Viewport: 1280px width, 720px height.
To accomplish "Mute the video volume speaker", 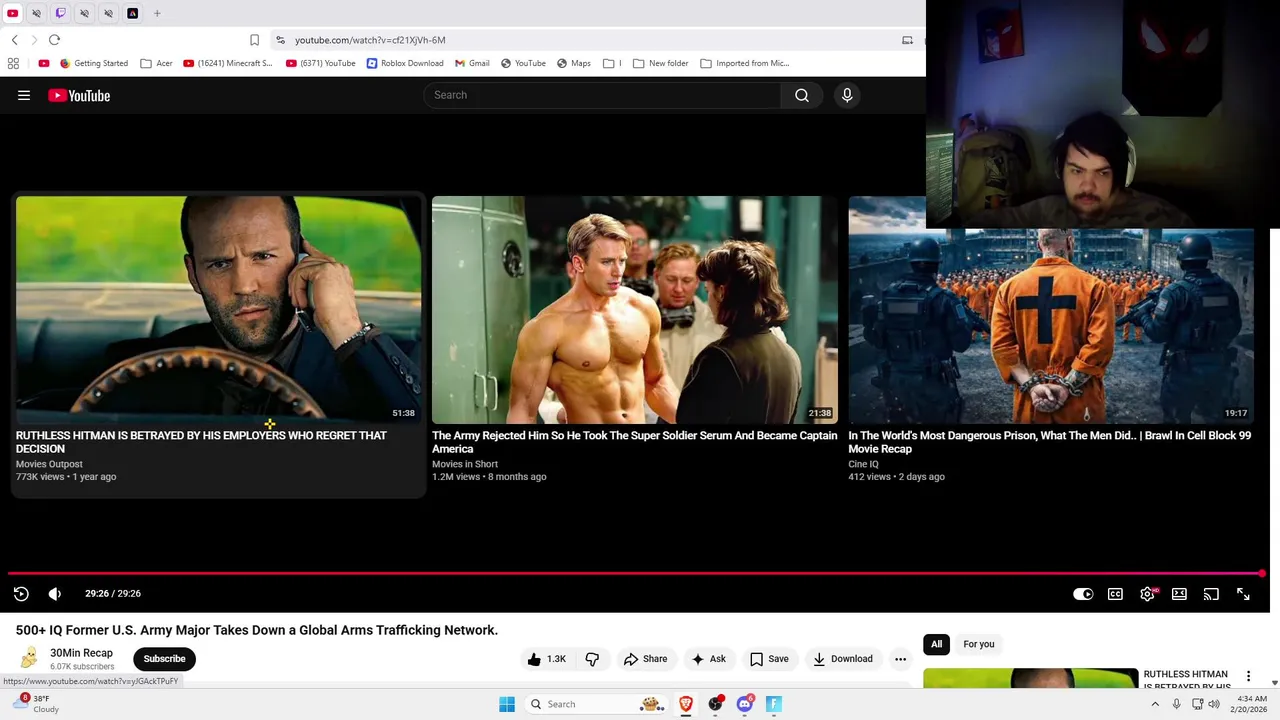I will point(55,594).
